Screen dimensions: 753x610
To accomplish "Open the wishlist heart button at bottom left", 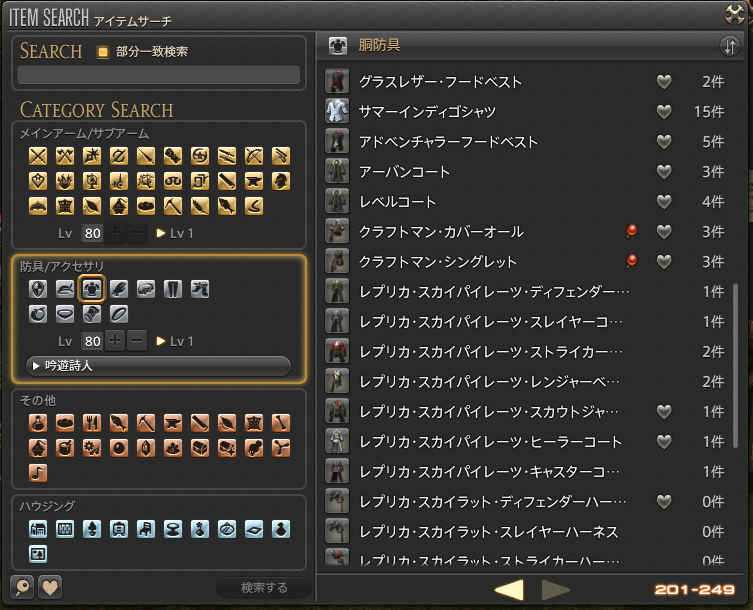I will (50, 588).
